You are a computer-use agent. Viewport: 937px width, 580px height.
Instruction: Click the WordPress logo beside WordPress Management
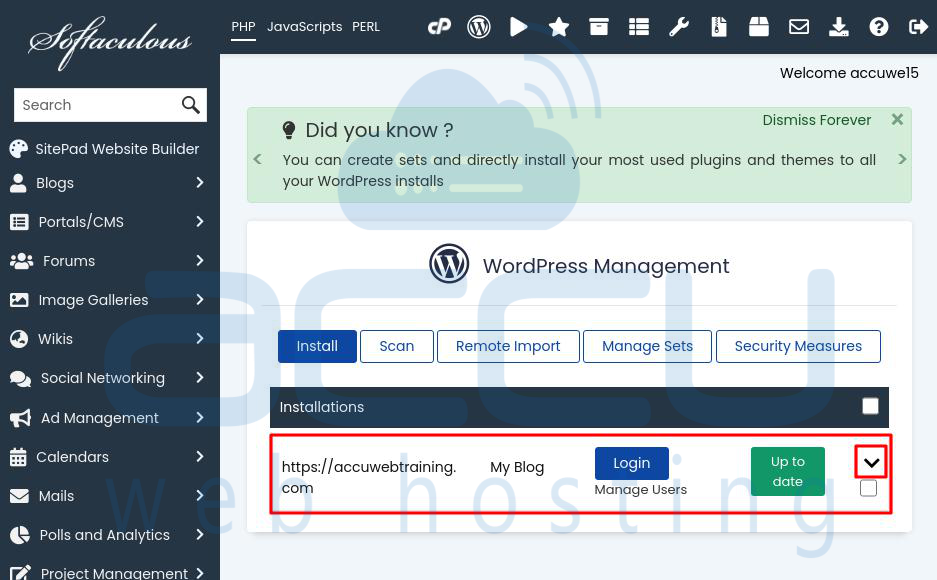pyautogui.click(x=449, y=263)
